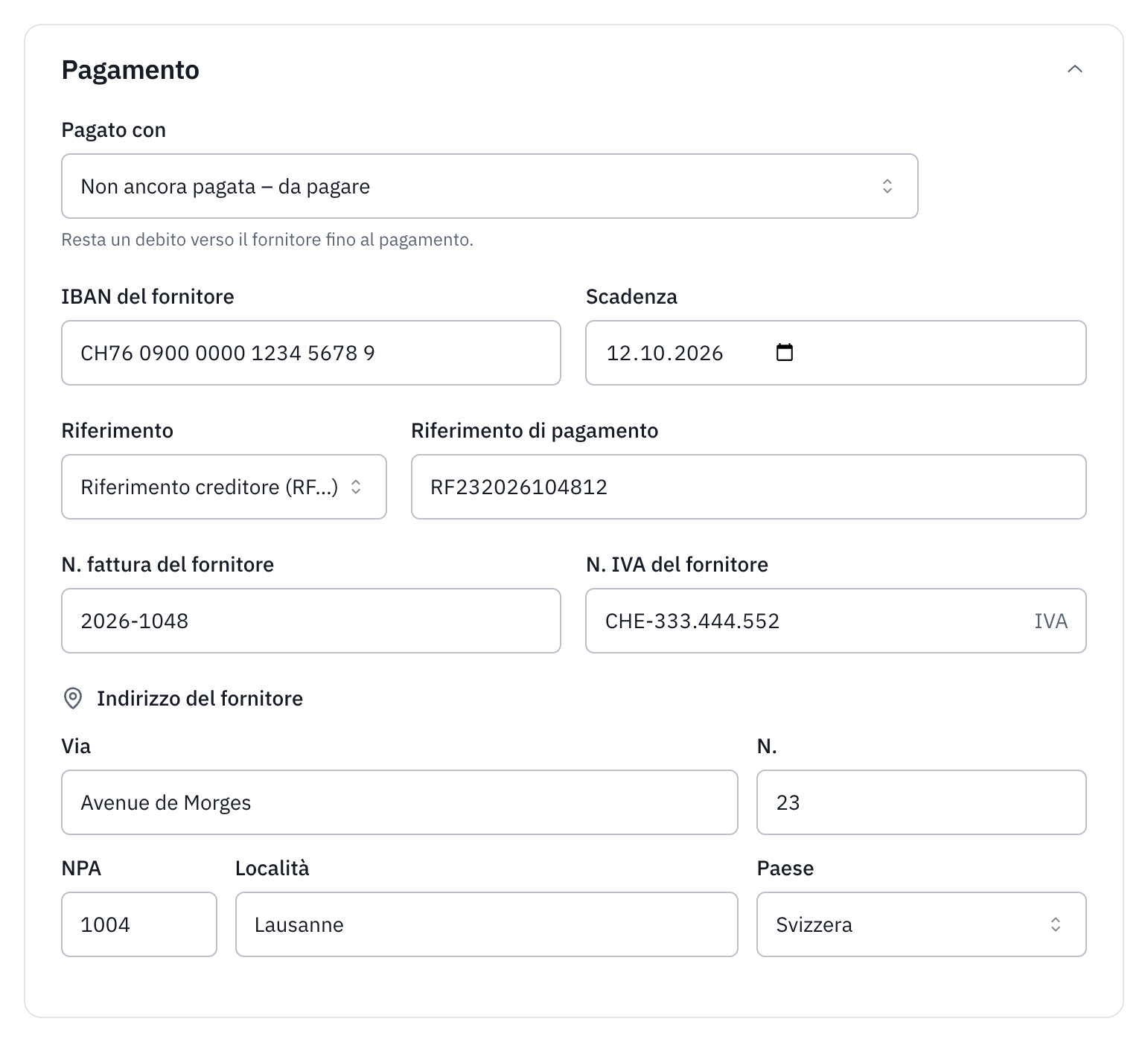Click the N. fattura del fornitore field
Screen dimensions: 1148x1042
311,621
